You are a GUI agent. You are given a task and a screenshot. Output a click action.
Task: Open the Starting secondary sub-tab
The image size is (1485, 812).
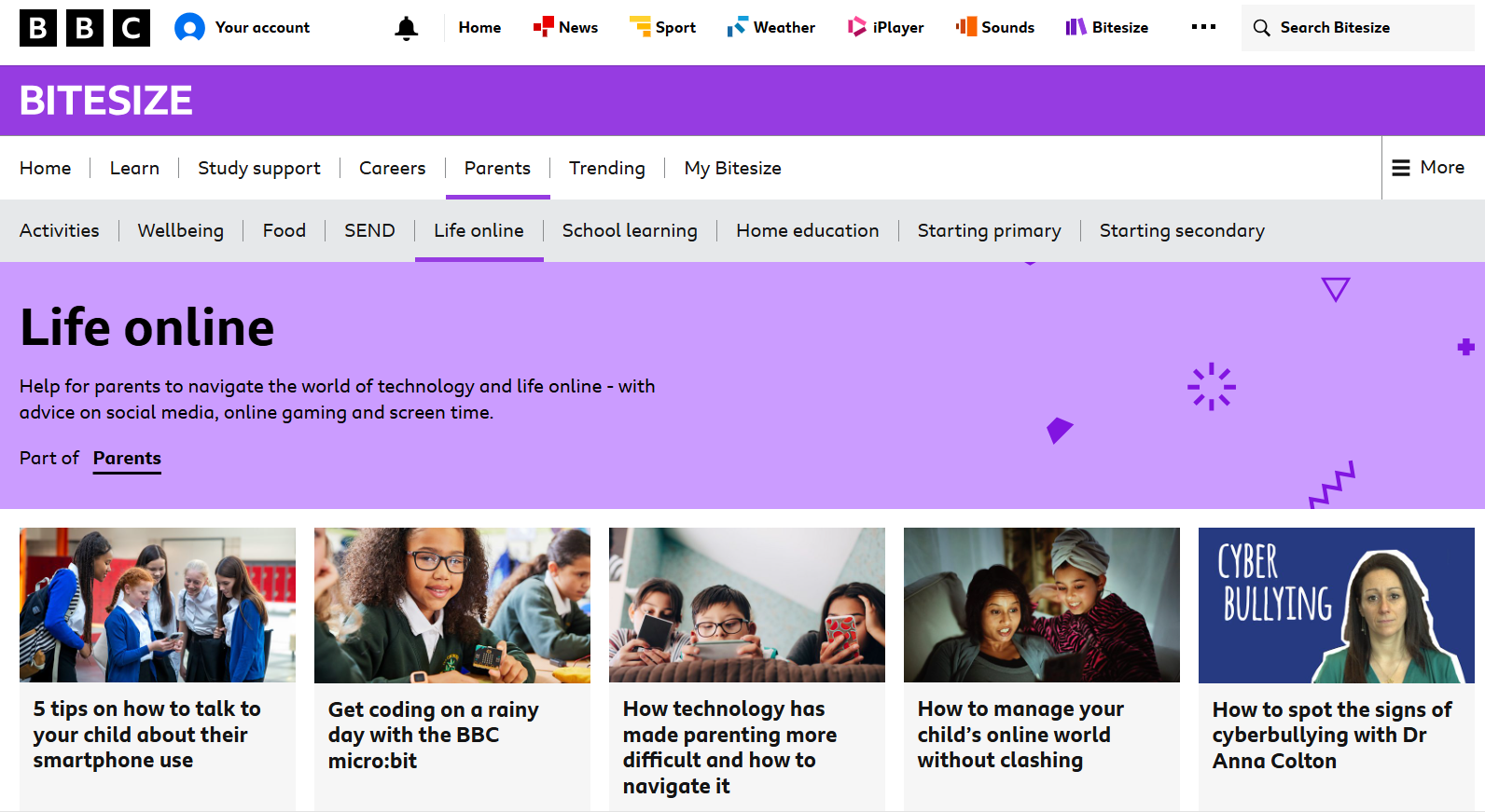click(x=1182, y=230)
